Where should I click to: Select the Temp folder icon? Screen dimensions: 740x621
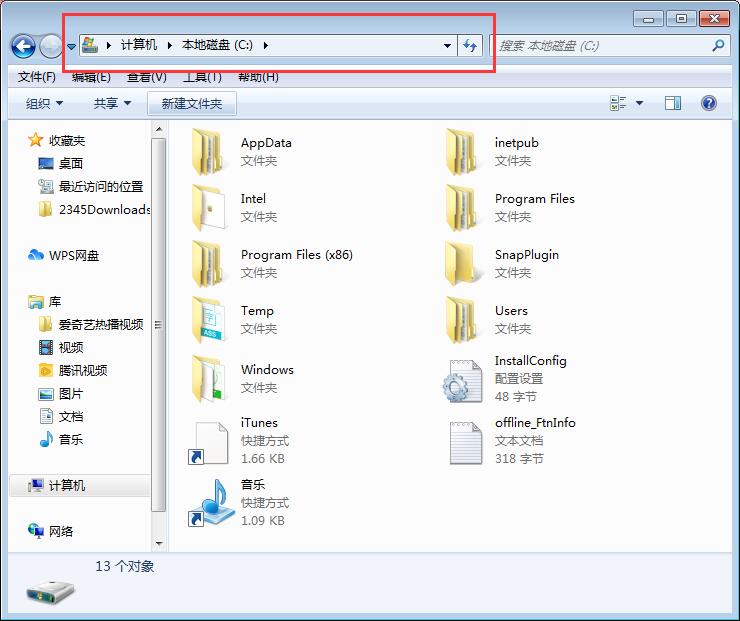click(x=208, y=319)
